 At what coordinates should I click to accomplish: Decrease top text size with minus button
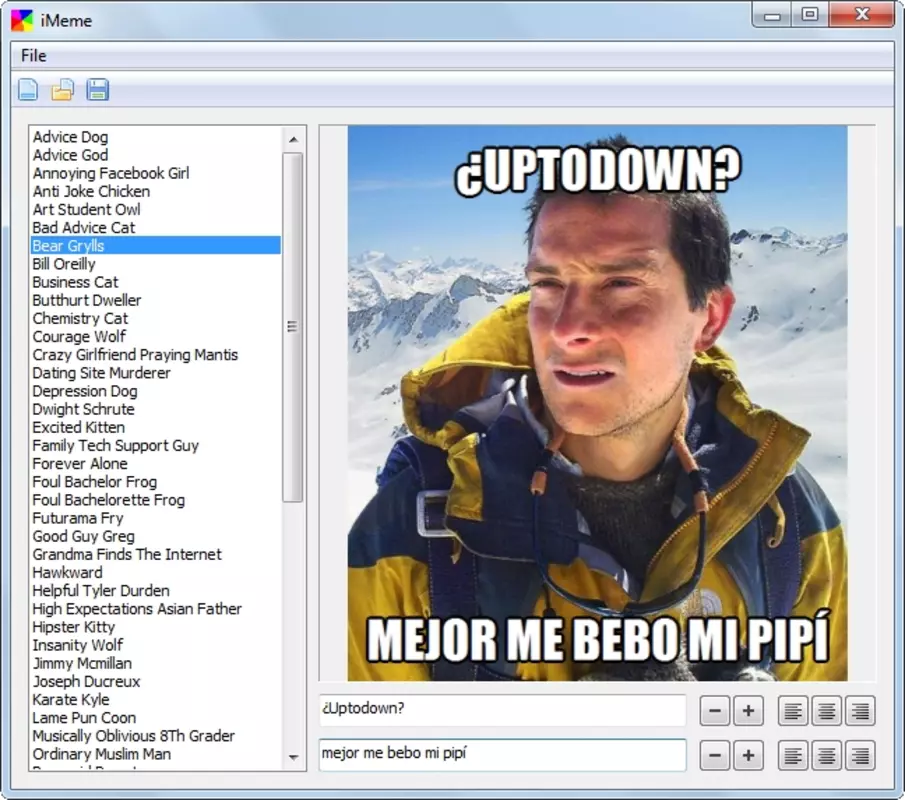coord(715,711)
